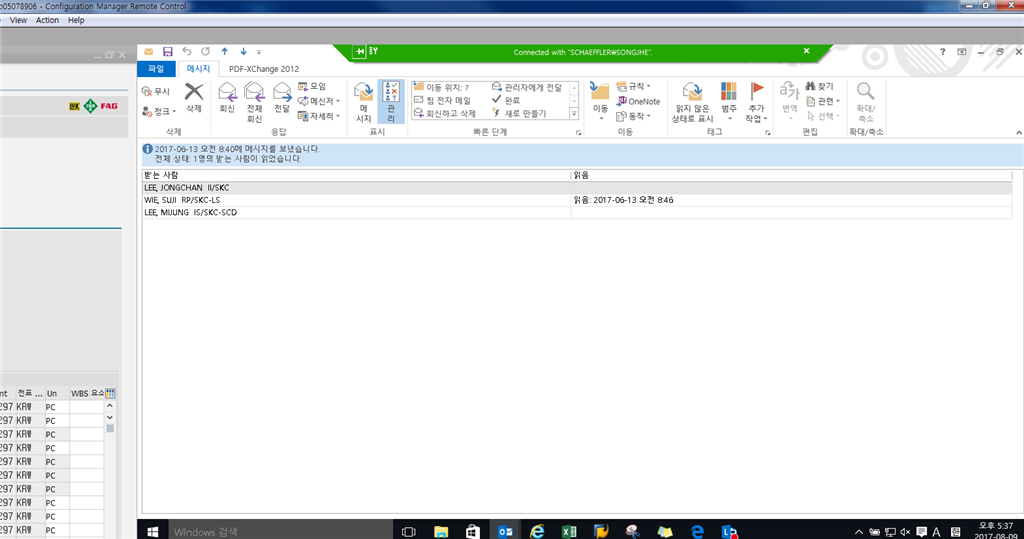
Task: Open the View menu in Remote Control
Action: 18,20
